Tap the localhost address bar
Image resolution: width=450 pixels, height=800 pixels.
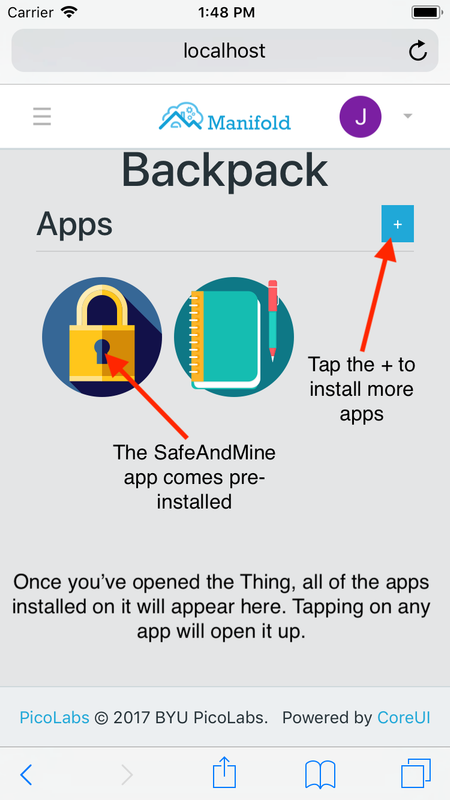click(224, 51)
